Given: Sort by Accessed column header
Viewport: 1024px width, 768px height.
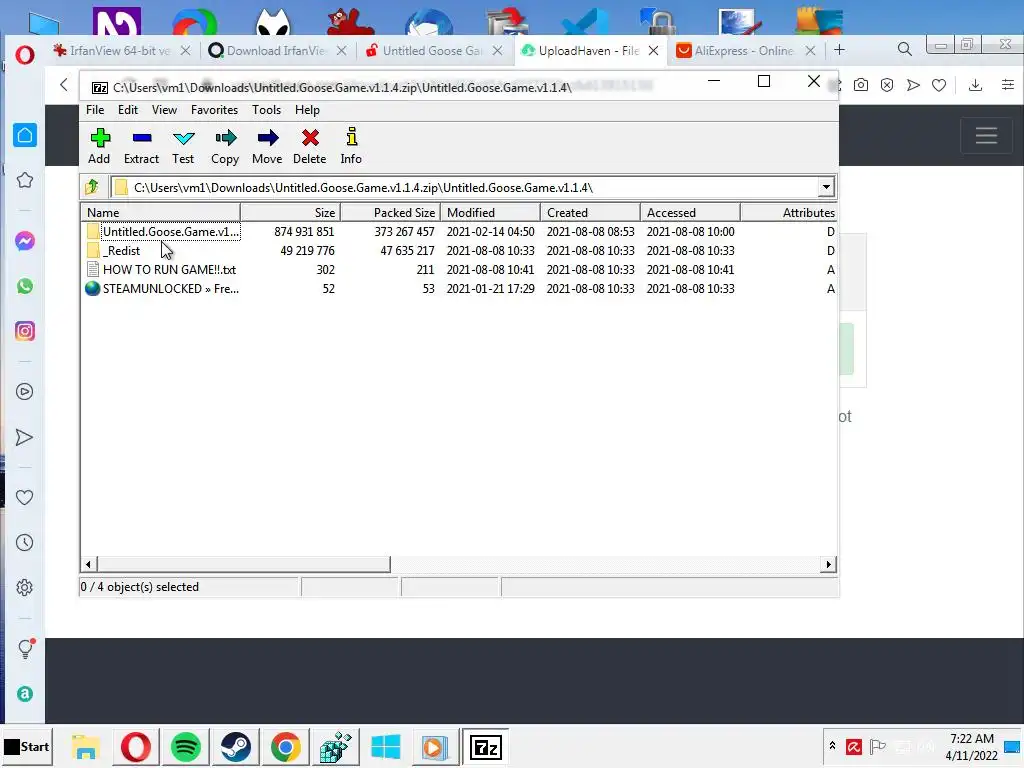Looking at the screenshot, I should pyautogui.click(x=690, y=212).
